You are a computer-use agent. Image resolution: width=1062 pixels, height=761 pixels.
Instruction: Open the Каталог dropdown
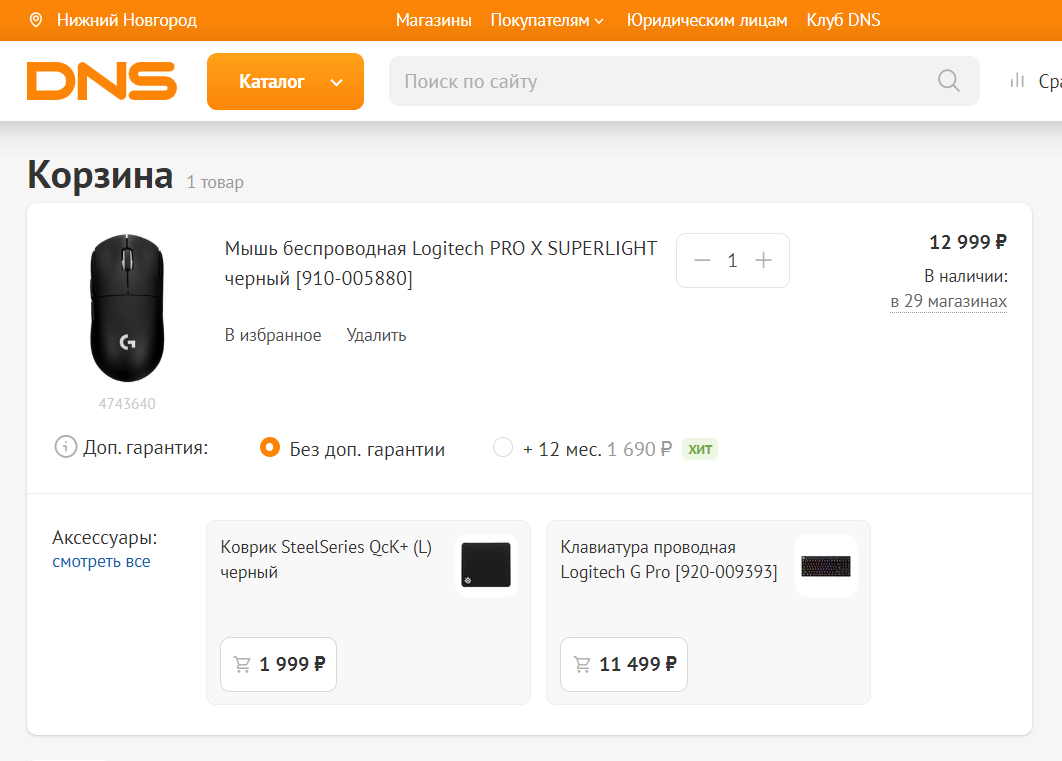click(x=285, y=81)
